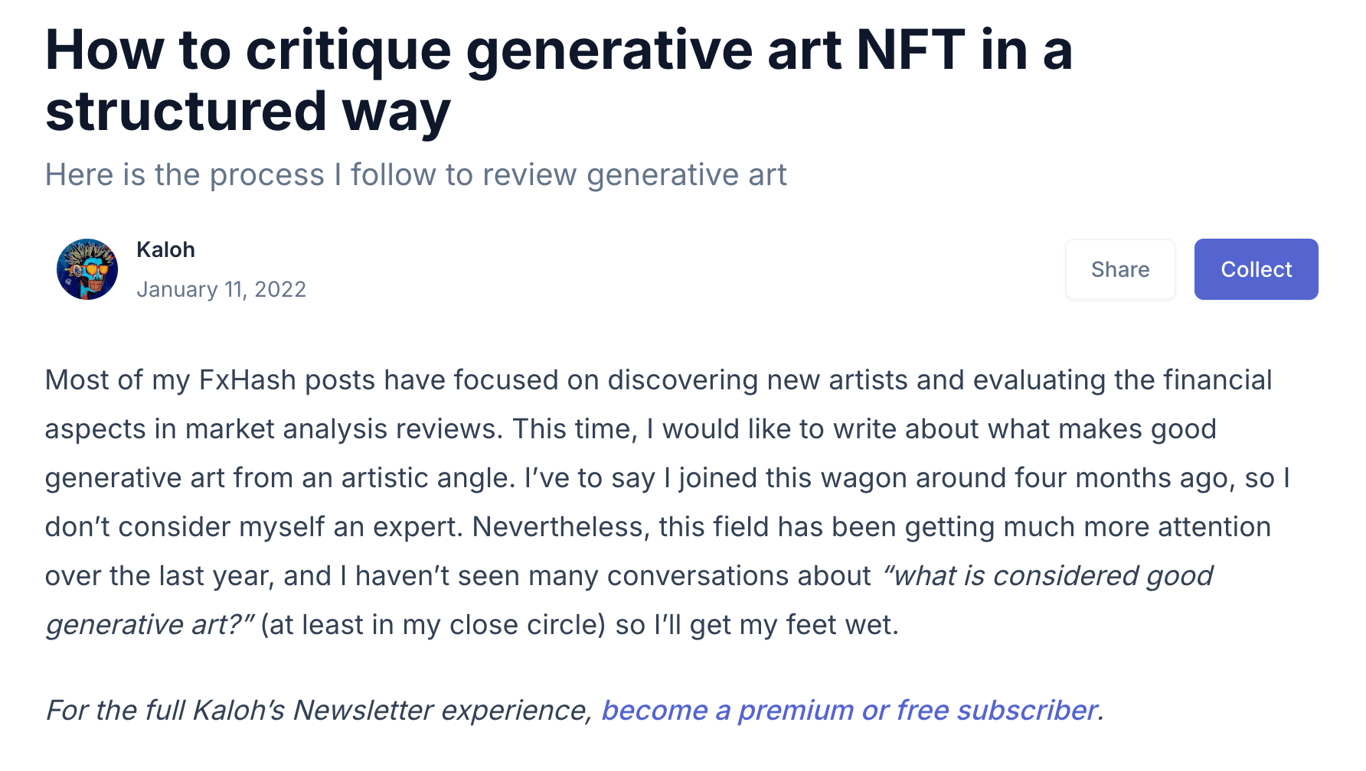Select the subtitle line Here is the process
The height and width of the screenshot is (771, 1366).
click(x=416, y=175)
